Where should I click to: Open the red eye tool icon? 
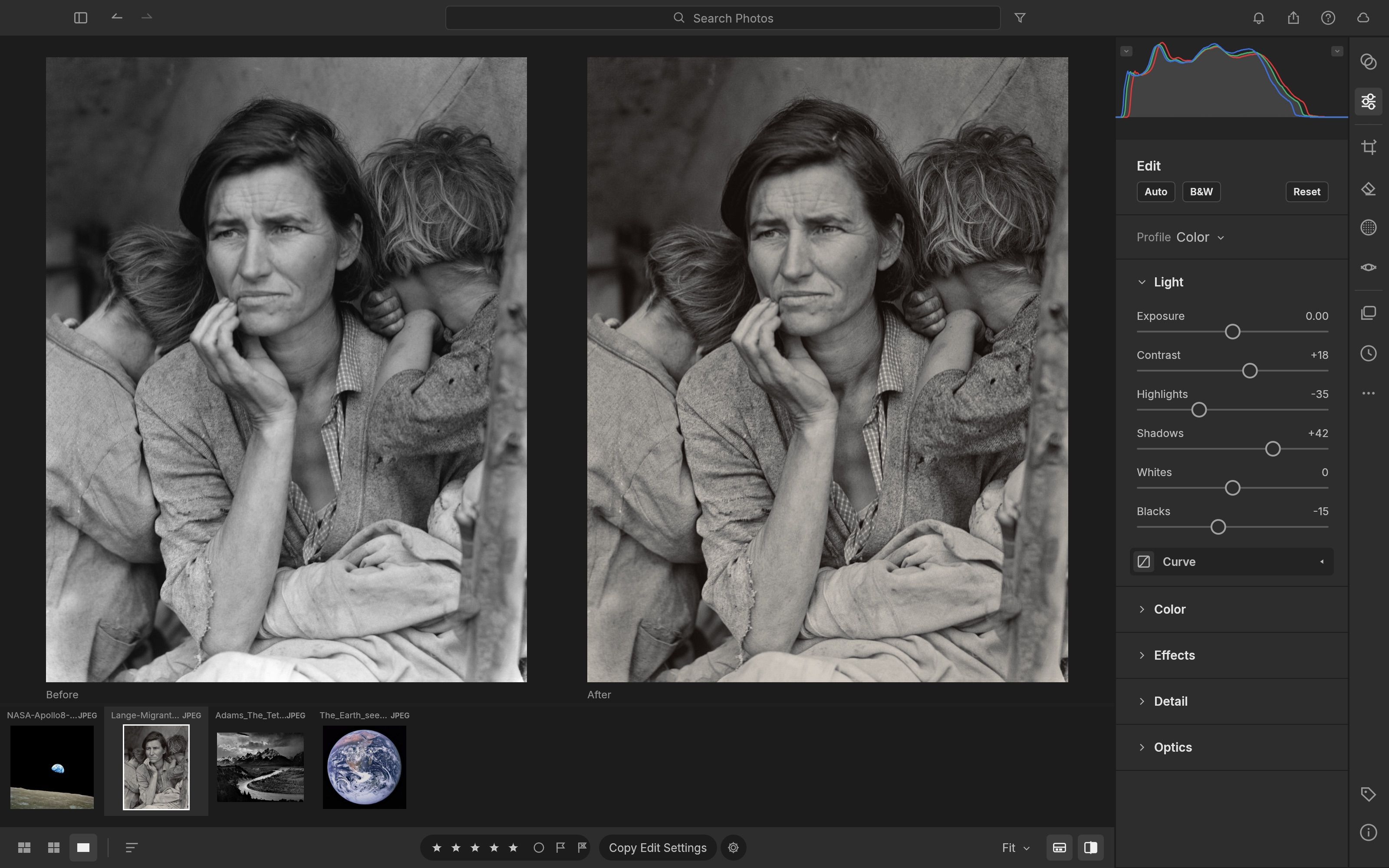(1368, 267)
